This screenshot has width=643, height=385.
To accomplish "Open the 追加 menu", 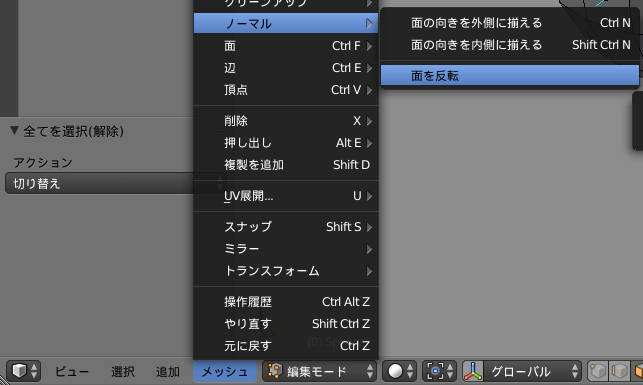I will coord(168,371).
